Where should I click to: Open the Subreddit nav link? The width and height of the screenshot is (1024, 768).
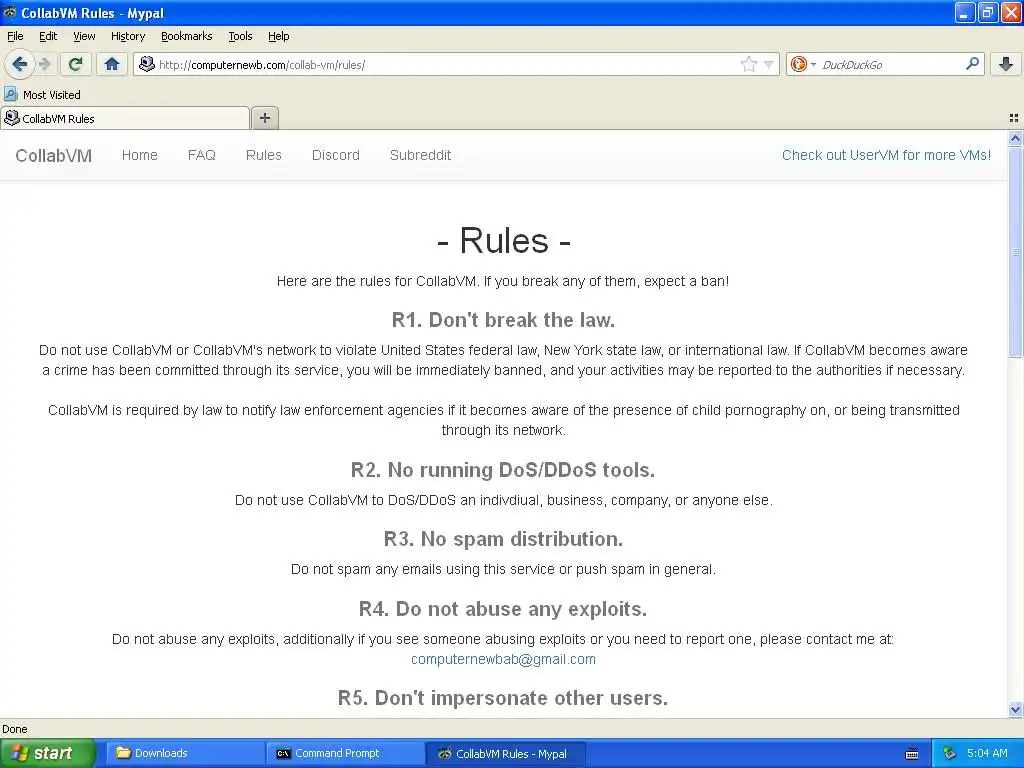click(421, 155)
